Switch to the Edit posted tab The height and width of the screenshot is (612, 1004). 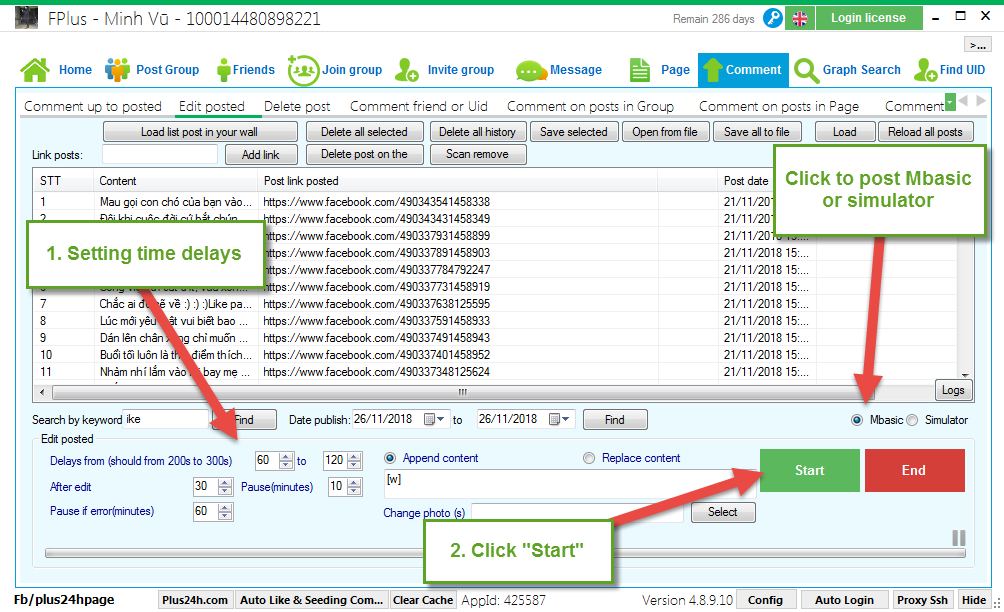[x=212, y=106]
